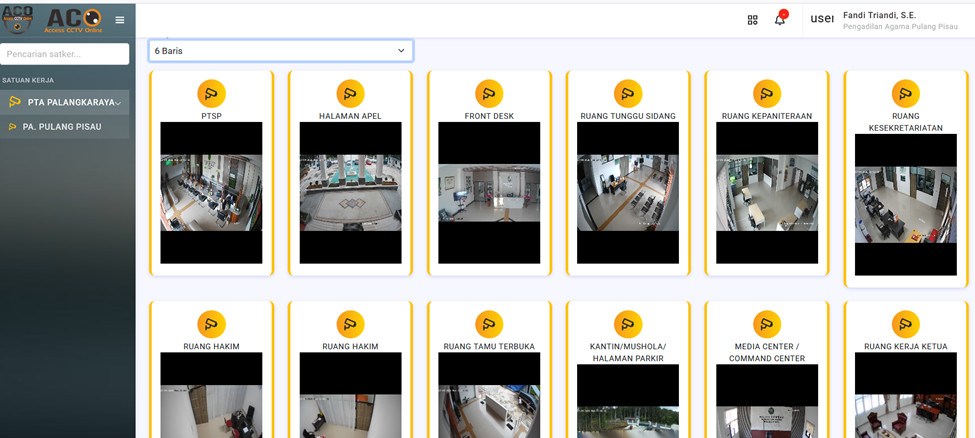975x438 pixels.
Task: Click the Ruang Tunggu Sidang camera icon
Action: coord(628,94)
